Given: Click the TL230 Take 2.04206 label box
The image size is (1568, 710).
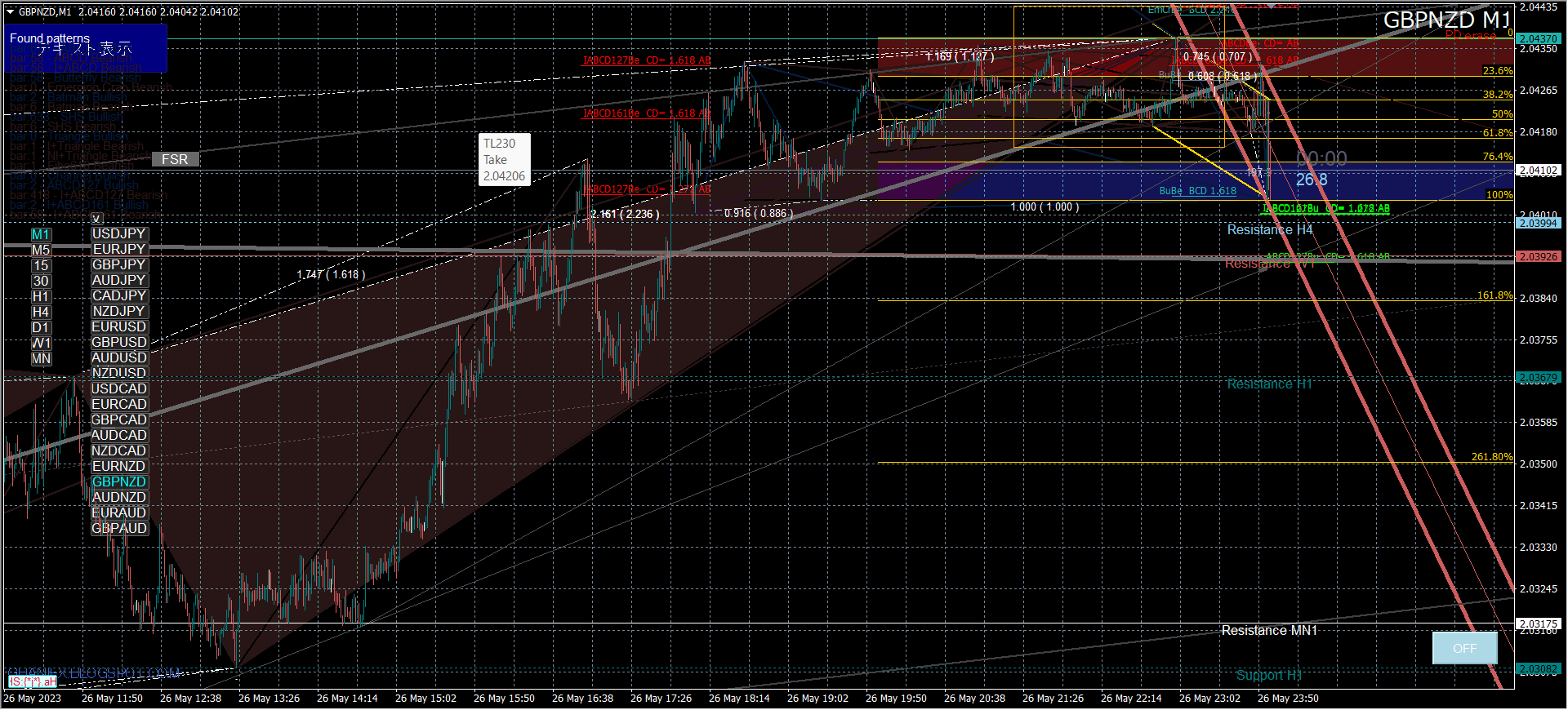Looking at the screenshot, I should (504, 160).
